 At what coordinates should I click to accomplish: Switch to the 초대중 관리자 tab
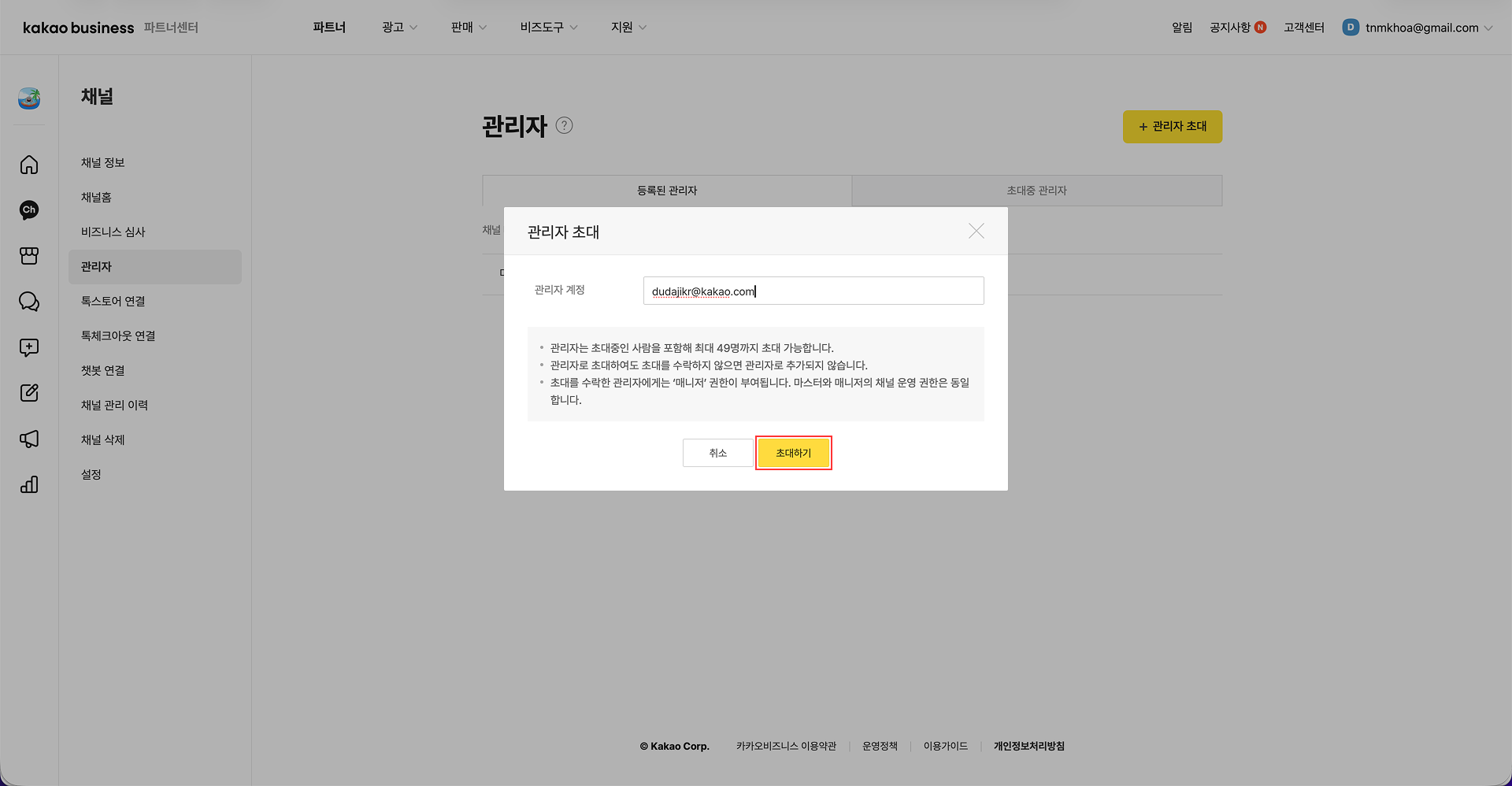(1036, 190)
